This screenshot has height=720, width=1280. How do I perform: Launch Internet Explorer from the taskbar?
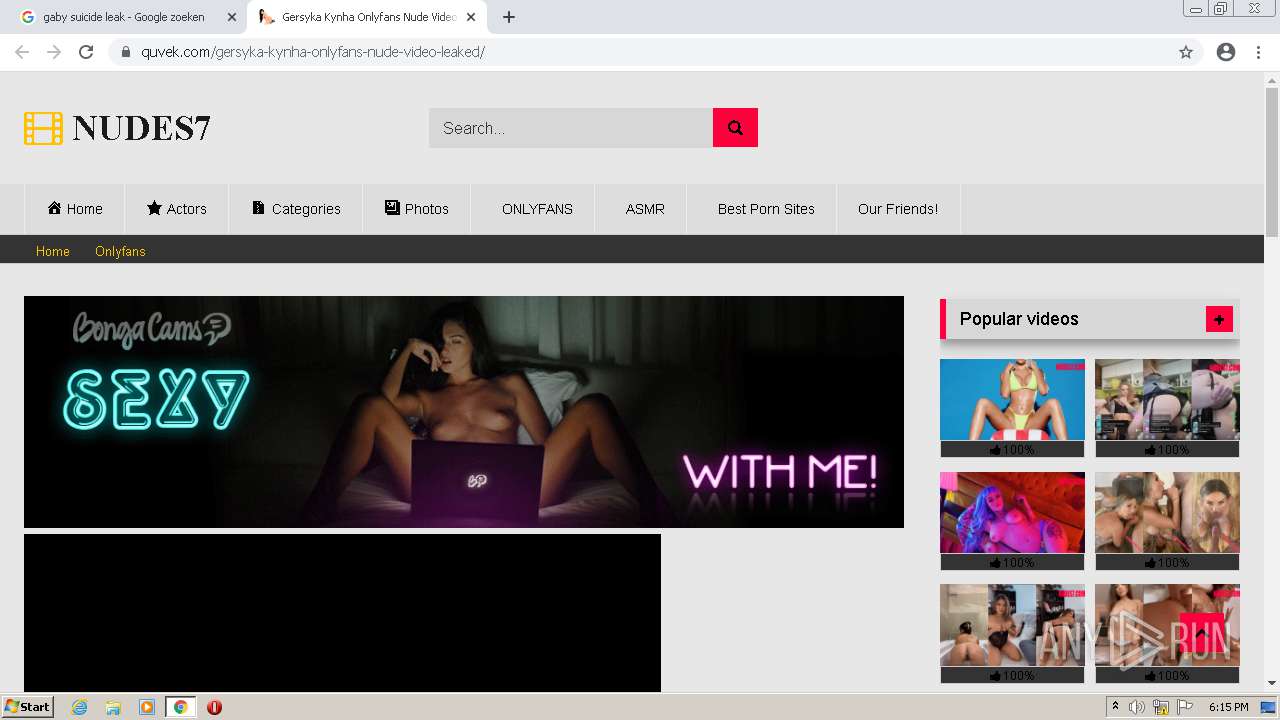coord(79,707)
